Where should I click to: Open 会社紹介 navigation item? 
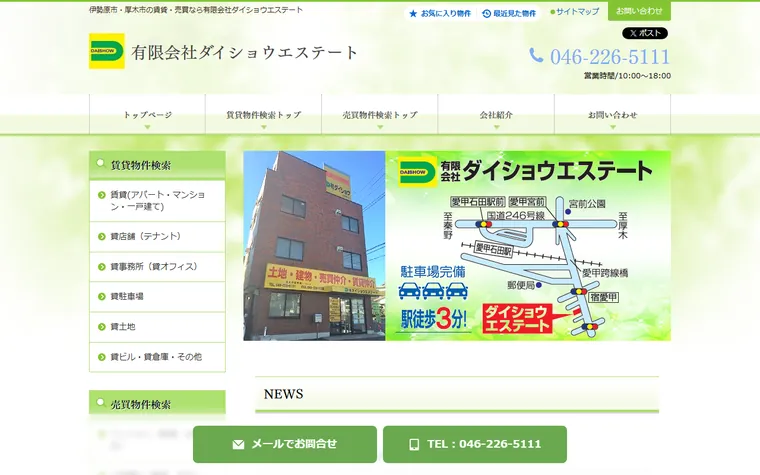(x=496, y=115)
